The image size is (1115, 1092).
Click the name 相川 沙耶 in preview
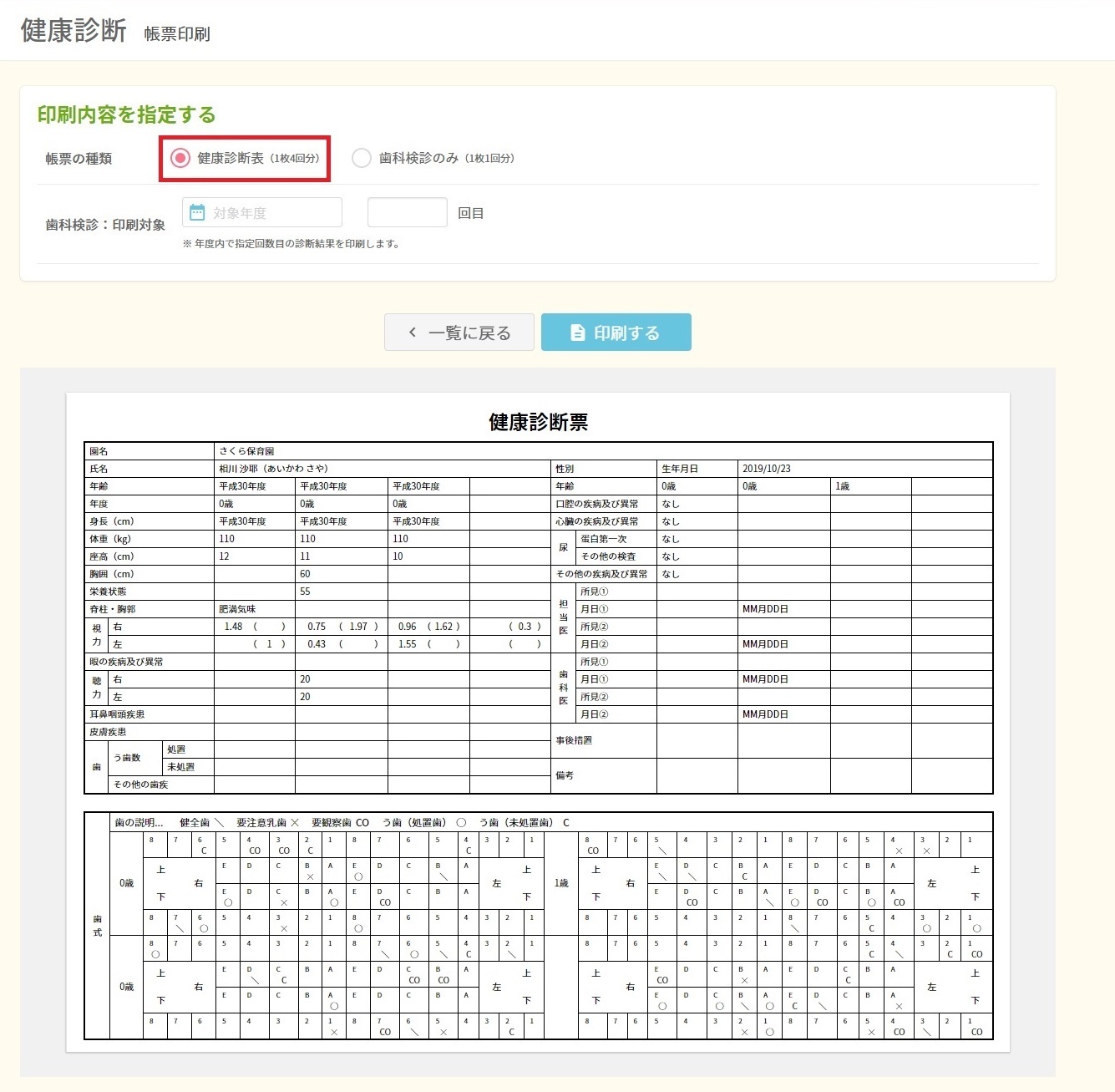(x=273, y=469)
